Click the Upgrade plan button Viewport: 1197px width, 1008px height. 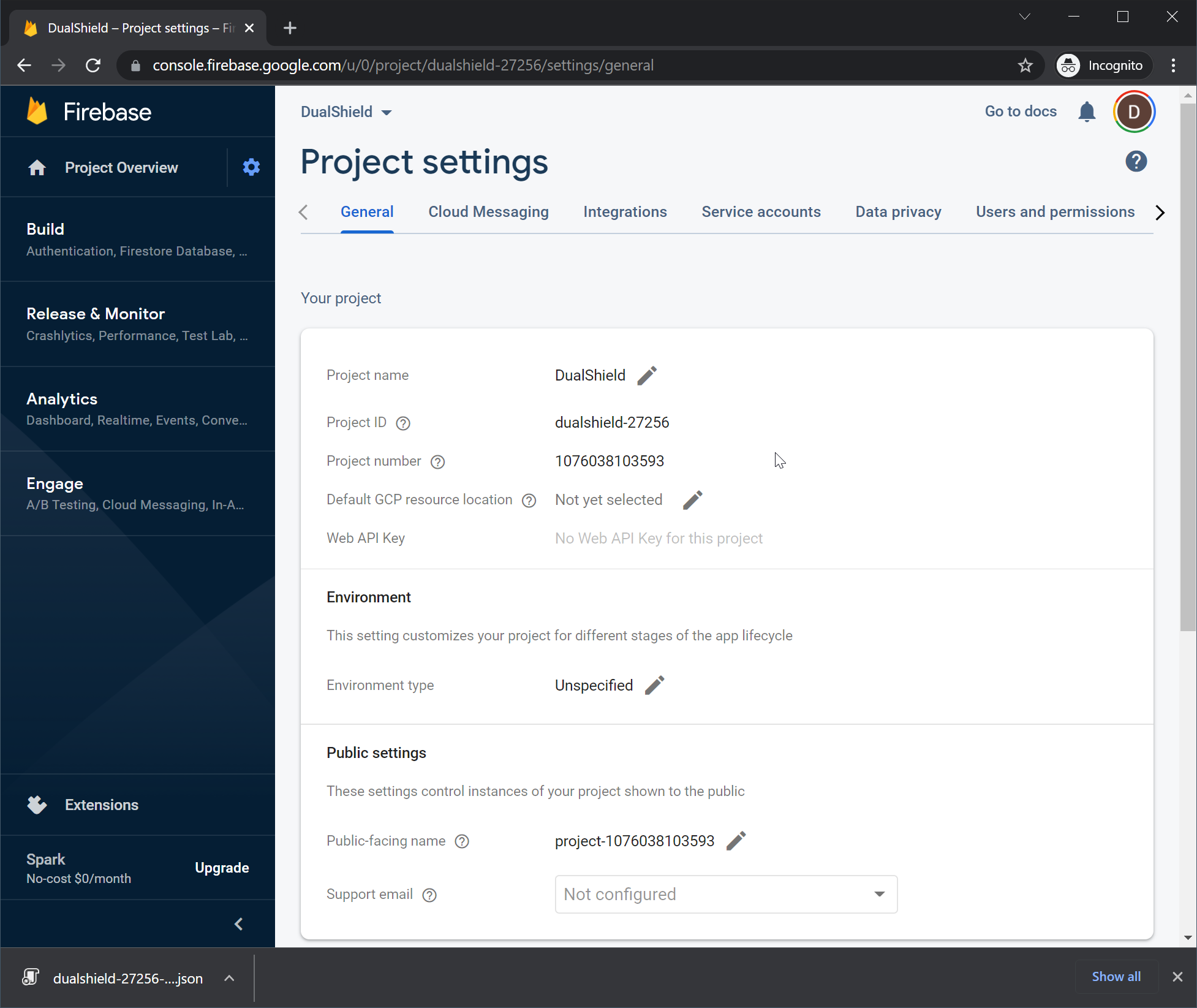222,868
